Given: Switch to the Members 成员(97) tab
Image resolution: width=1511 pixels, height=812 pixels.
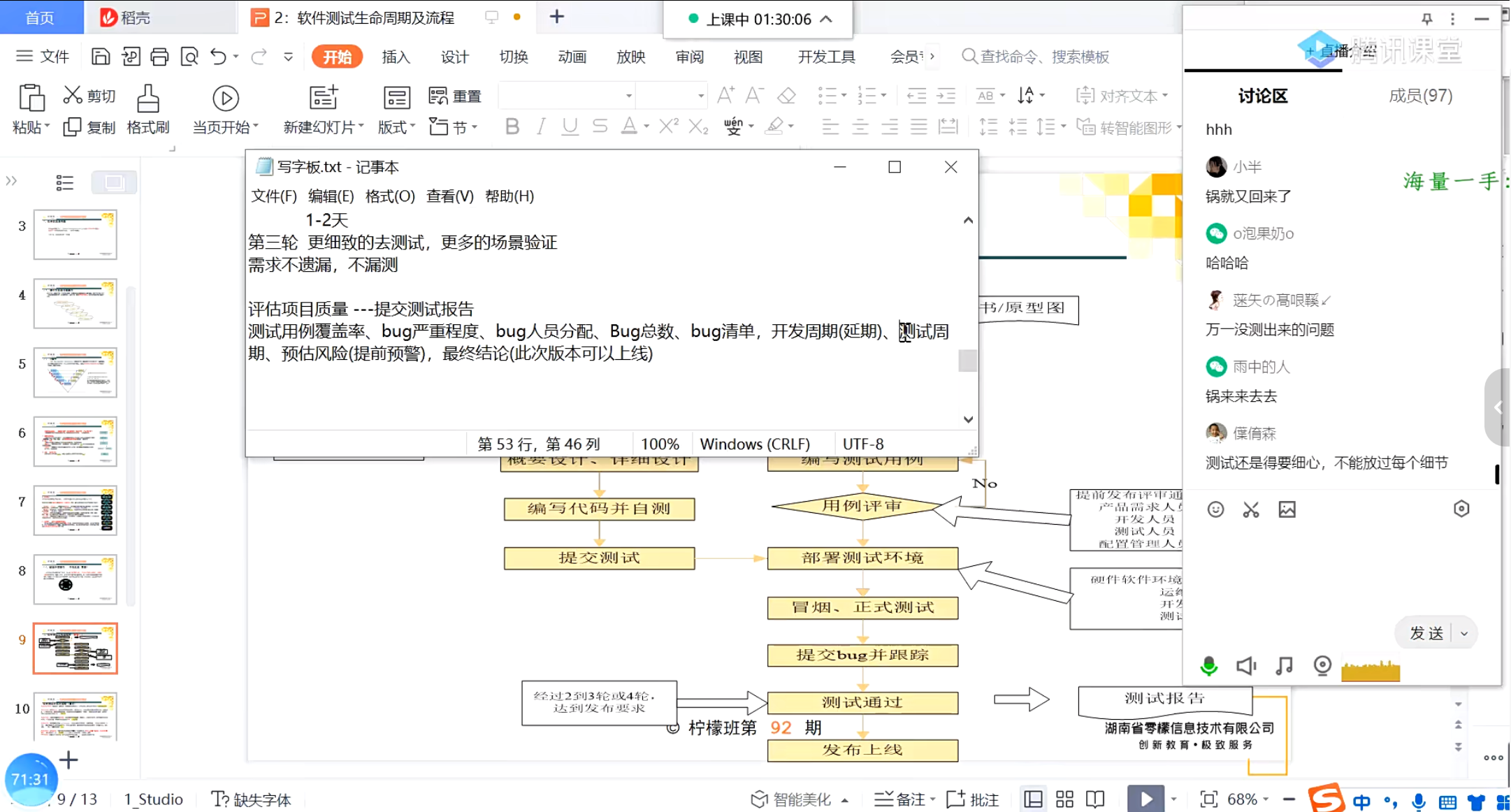Looking at the screenshot, I should tap(1420, 96).
